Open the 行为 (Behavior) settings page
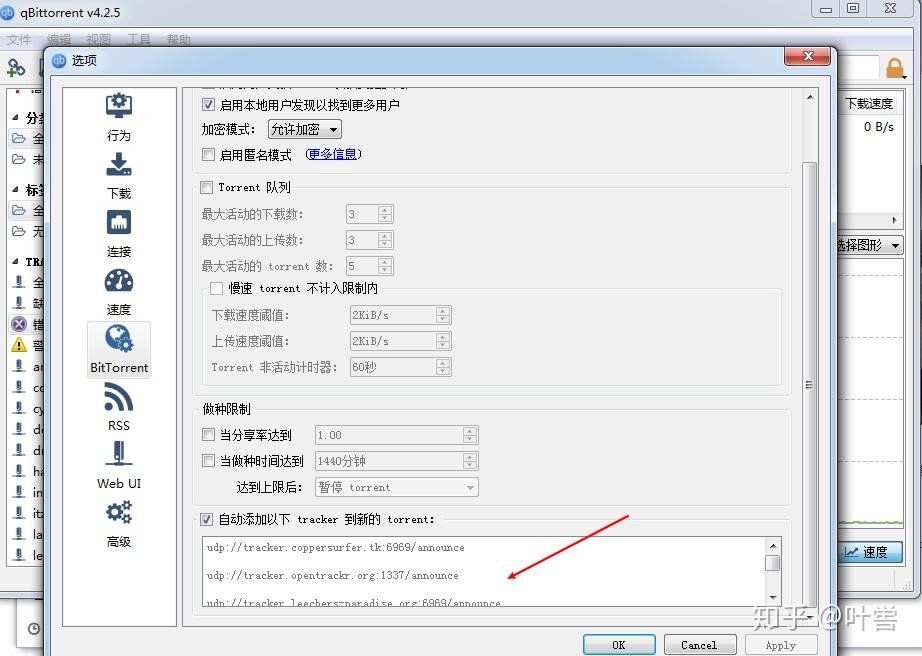 pyautogui.click(x=119, y=118)
